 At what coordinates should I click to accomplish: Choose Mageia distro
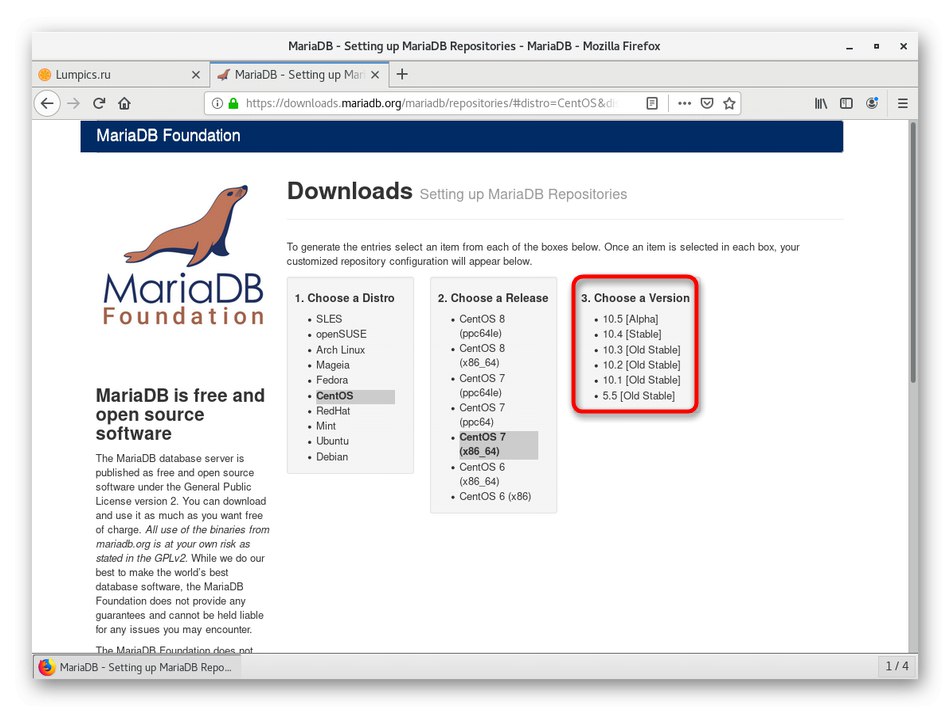(x=333, y=365)
